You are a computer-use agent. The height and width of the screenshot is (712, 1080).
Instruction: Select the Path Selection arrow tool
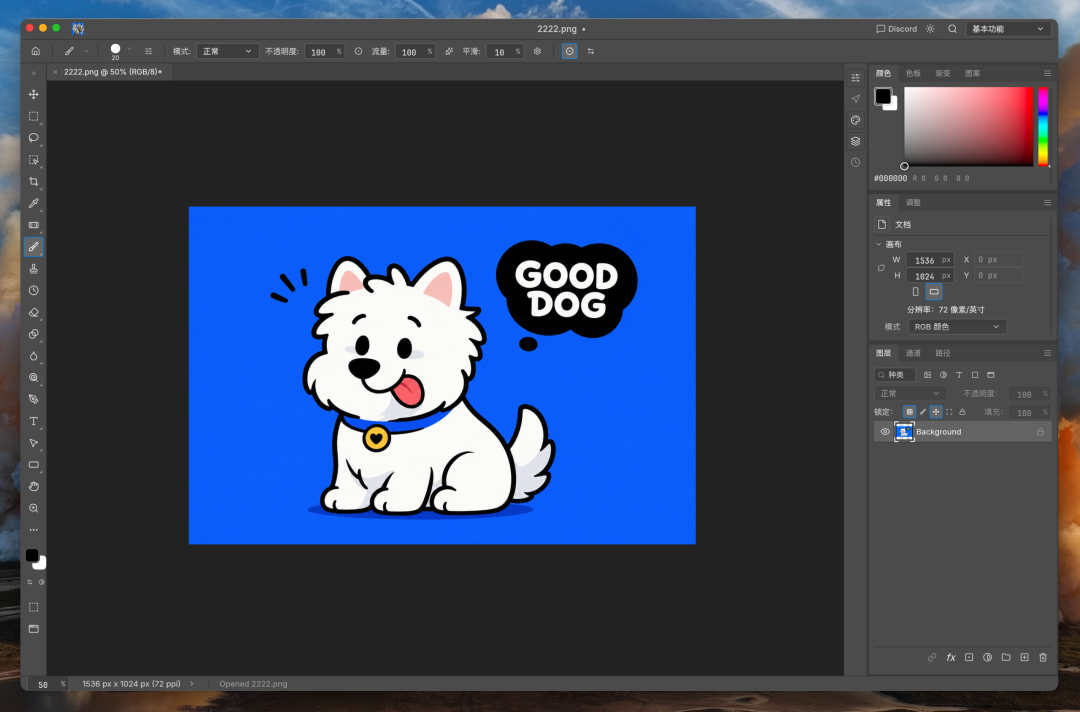33,443
